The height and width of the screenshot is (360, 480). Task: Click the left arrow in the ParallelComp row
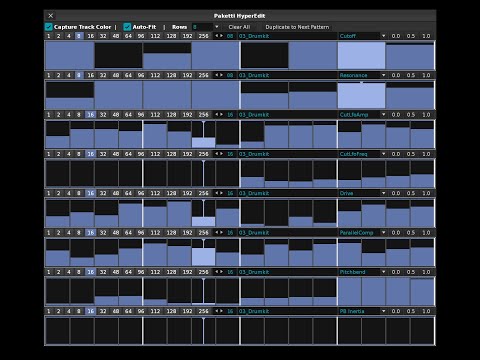coord(217,232)
